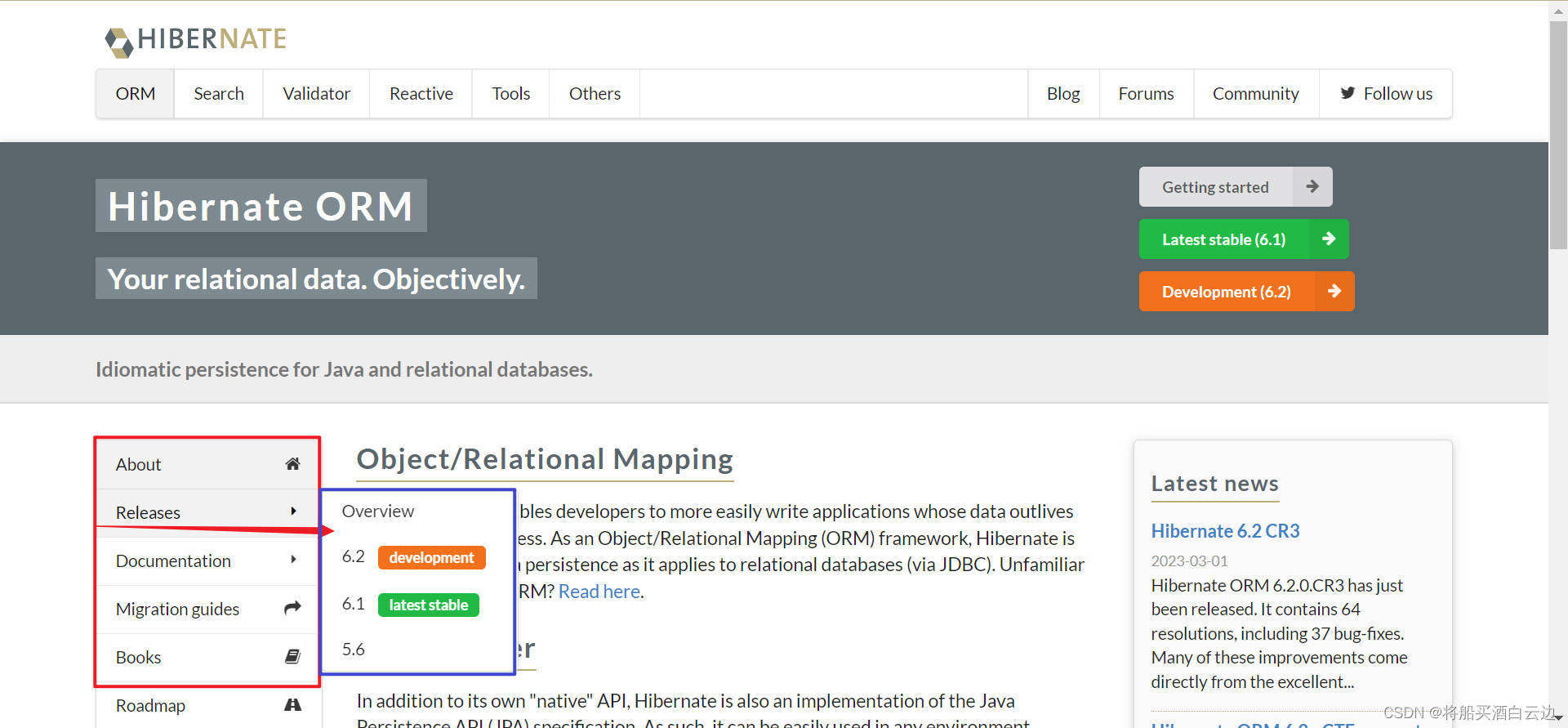Click the Read here link

click(599, 592)
